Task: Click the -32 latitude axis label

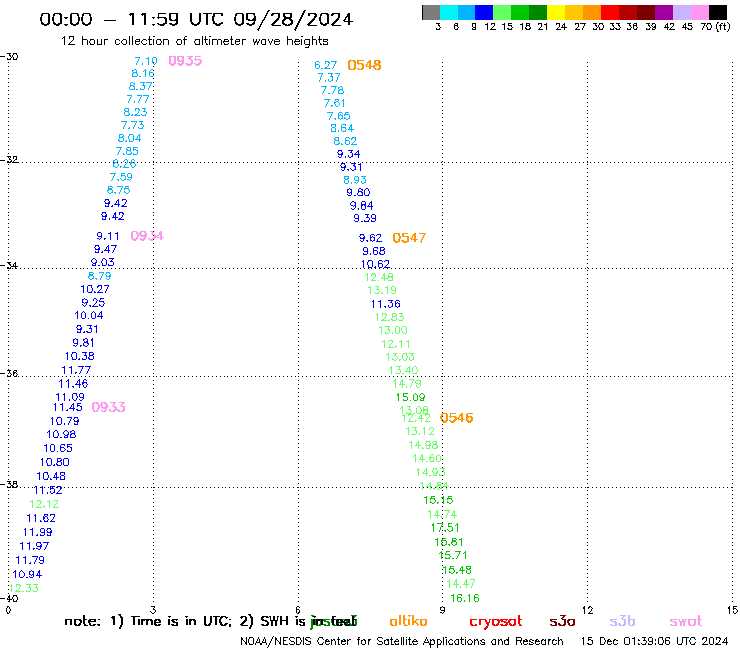Action: (9, 160)
